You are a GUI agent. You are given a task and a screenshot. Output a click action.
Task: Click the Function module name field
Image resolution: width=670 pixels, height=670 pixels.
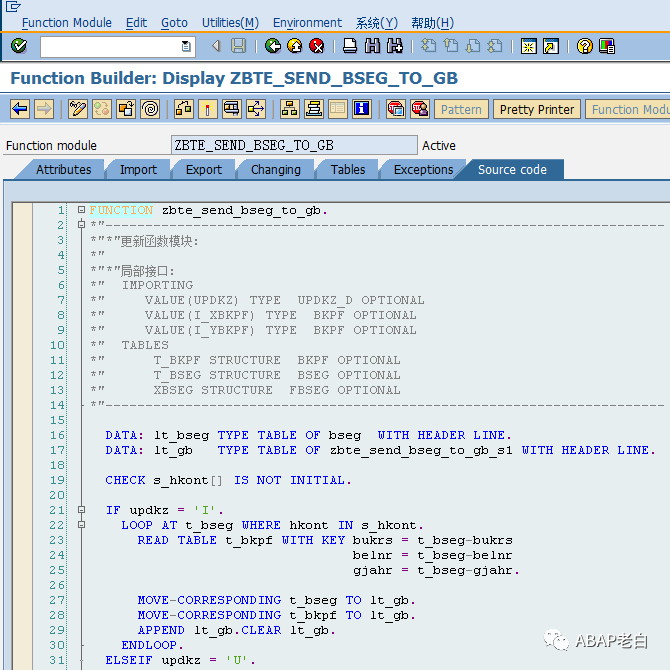(x=294, y=145)
